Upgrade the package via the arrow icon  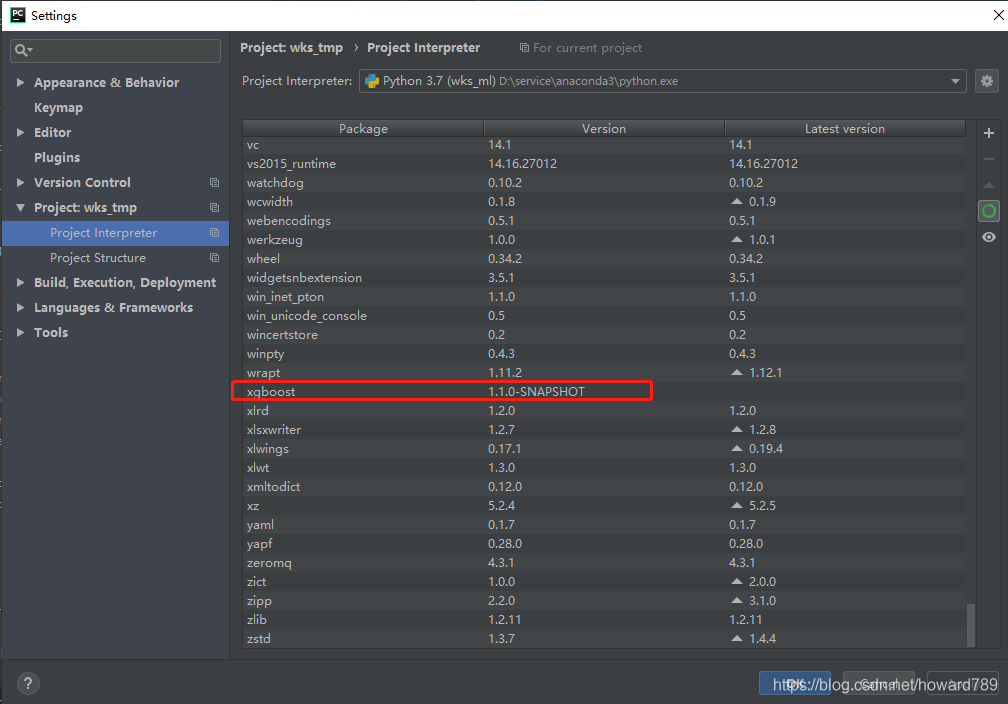click(x=989, y=184)
